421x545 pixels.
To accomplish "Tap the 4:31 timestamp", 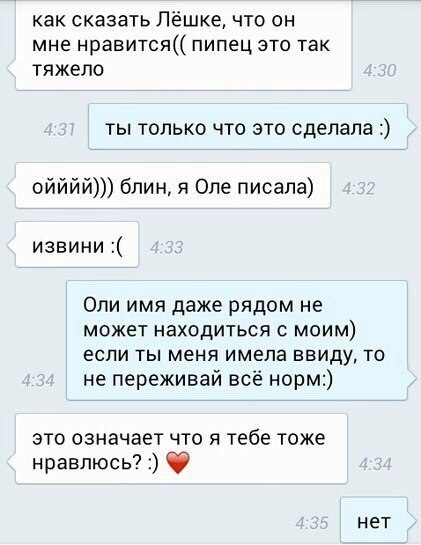I will pyautogui.click(x=59, y=130).
